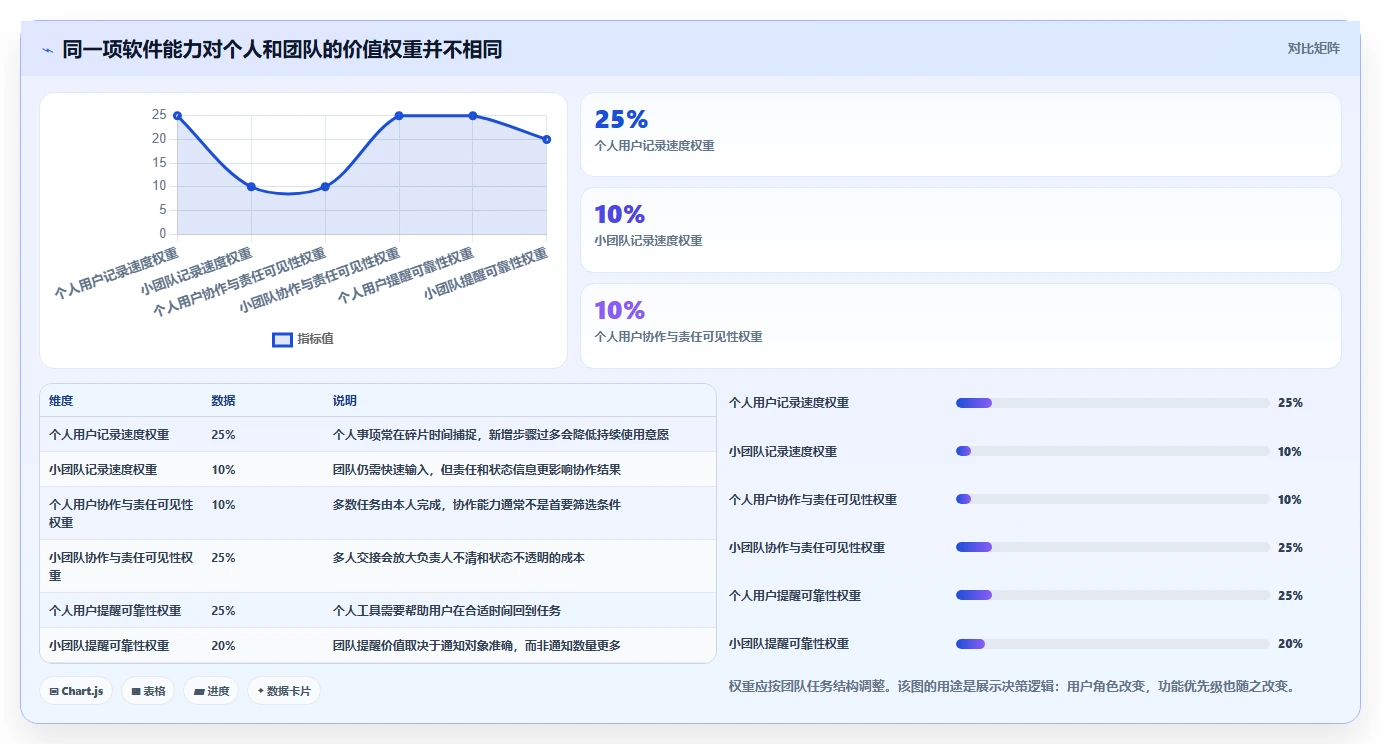Click description 多数任务由本人完成，协作能力通常不是首要筛选条件
The image size is (1381, 744).
pos(477,505)
